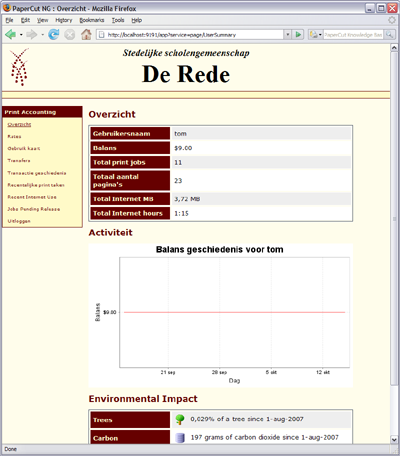
Task: Click the balance history chart
Action: (x=221, y=315)
